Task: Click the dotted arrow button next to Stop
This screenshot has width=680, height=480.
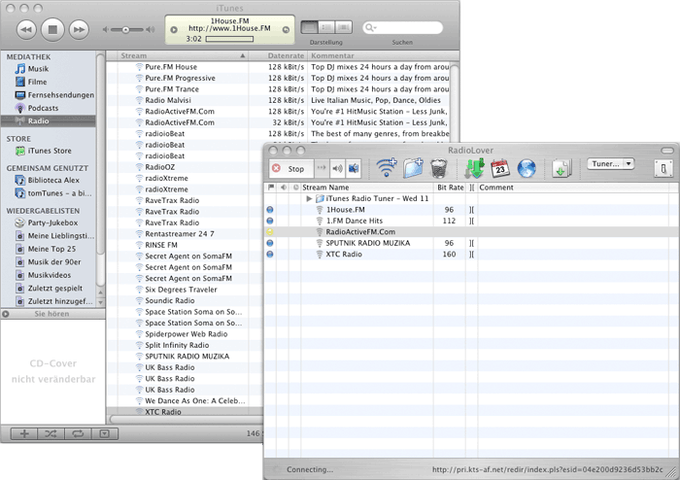Action: pos(321,168)
